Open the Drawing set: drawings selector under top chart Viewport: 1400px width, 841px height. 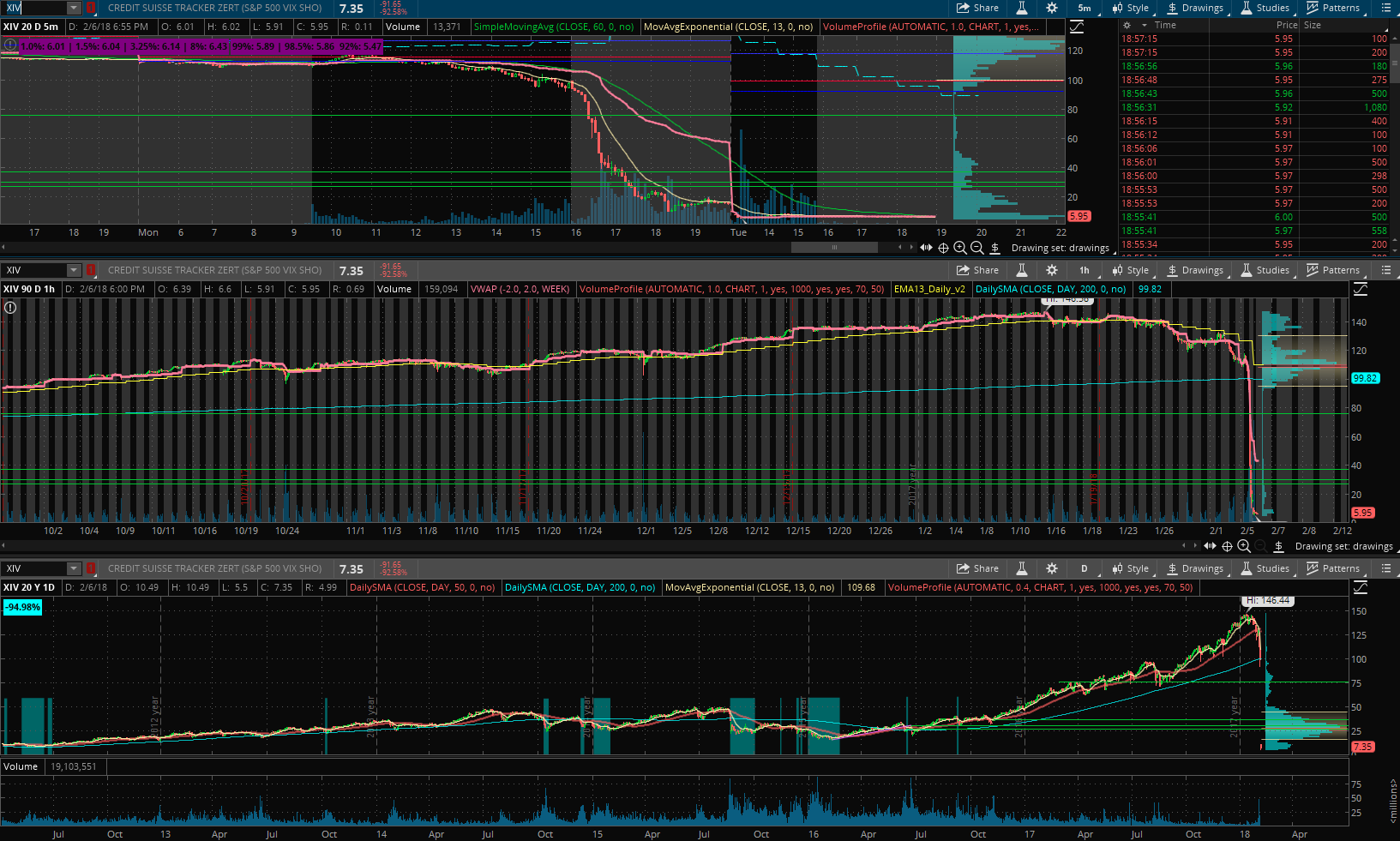click(x=1060, y=248)
